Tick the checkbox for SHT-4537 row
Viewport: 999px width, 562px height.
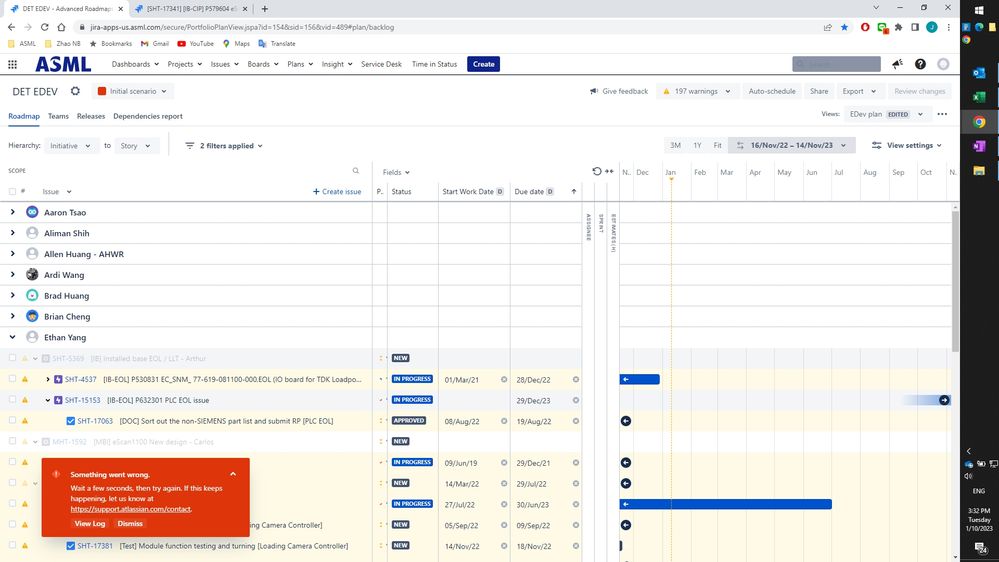click(12, 379)
